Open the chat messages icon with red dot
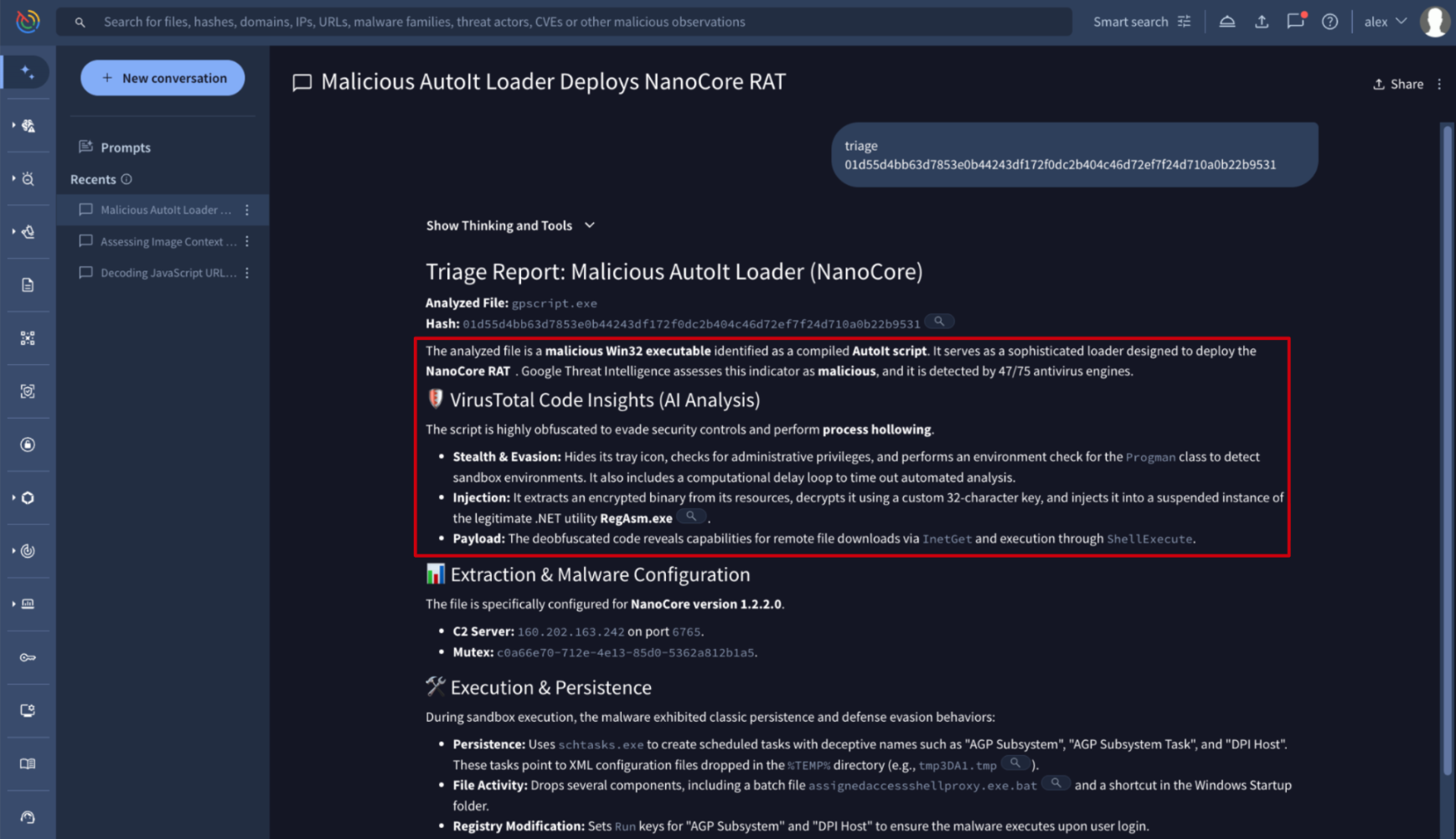The height and width of the screenshot is (839, 1456). click(x=1296, y=21)
